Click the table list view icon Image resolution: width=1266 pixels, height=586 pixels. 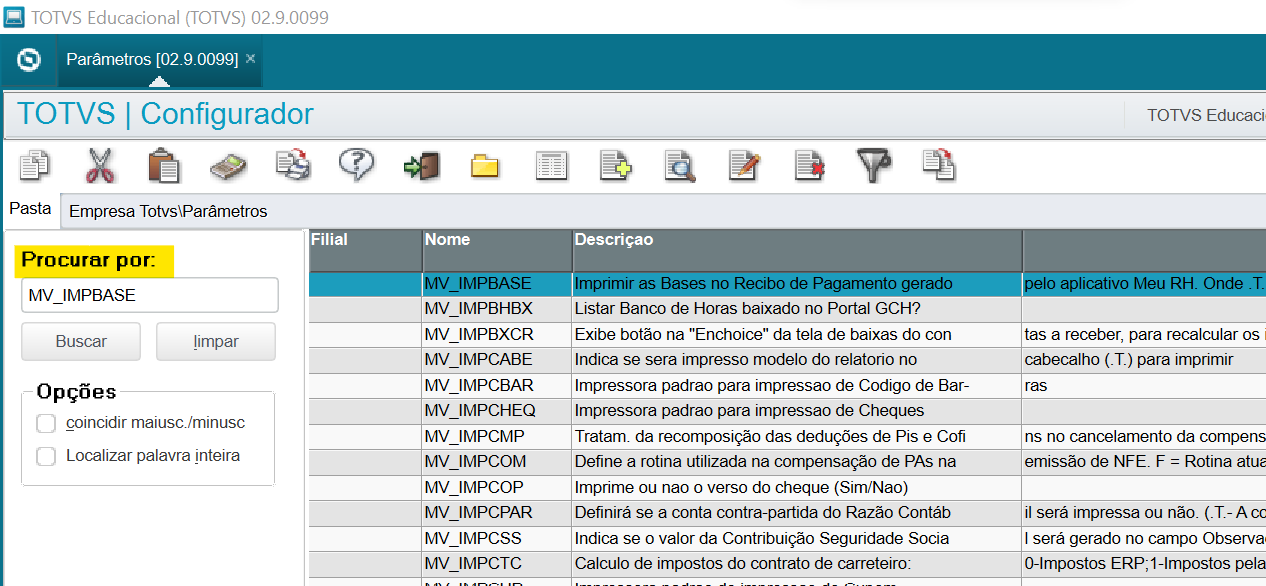point(551,165)
